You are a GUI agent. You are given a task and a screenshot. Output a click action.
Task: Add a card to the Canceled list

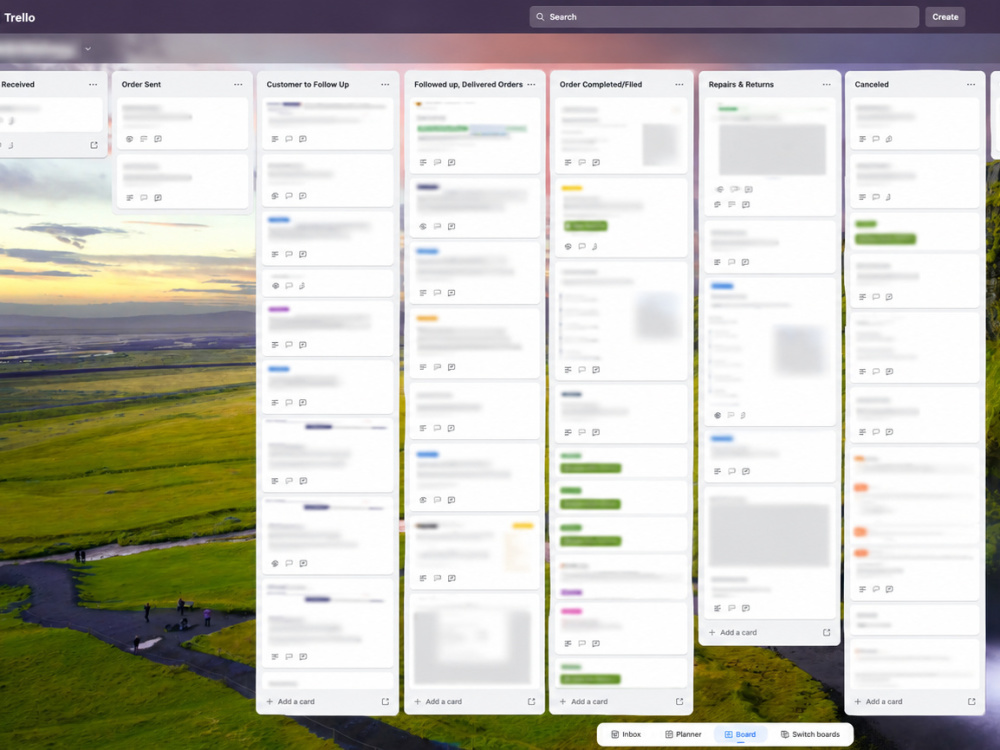(x=878, y=702)
